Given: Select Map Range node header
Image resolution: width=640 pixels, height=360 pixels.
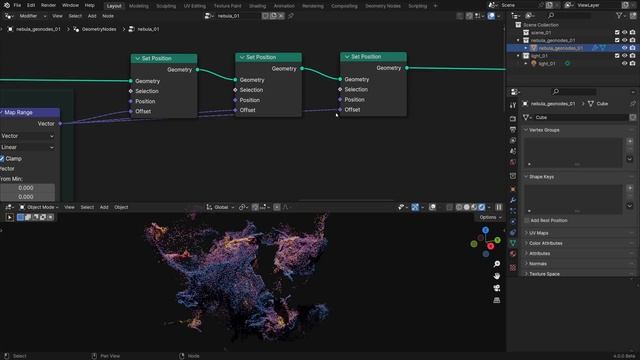Looking at the screenshot, I should [29, 112].
